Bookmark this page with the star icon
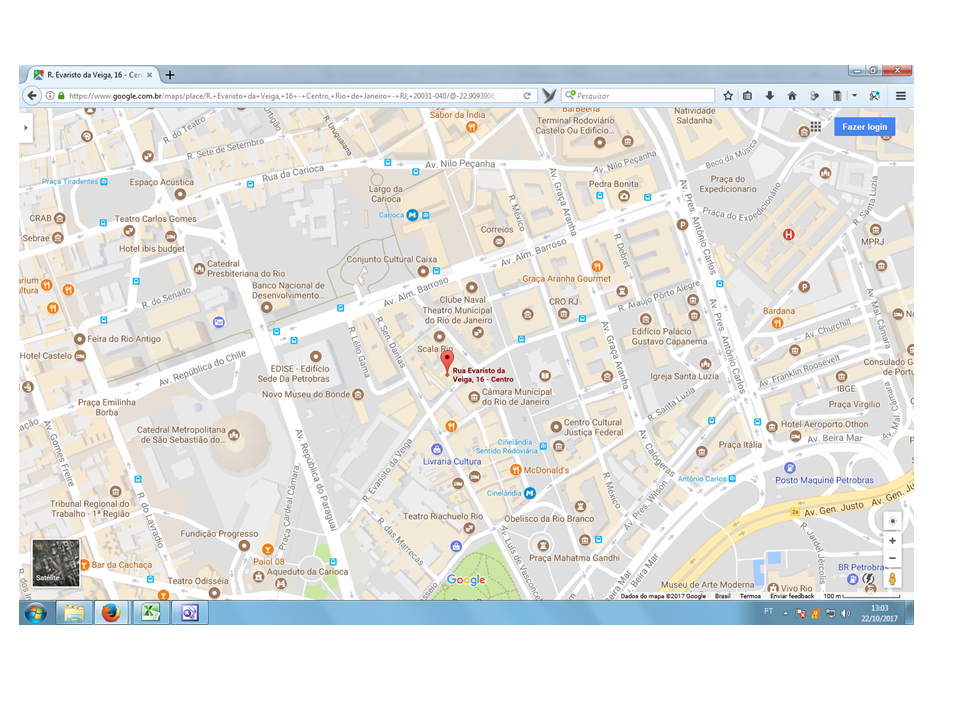 pos(728,96)
